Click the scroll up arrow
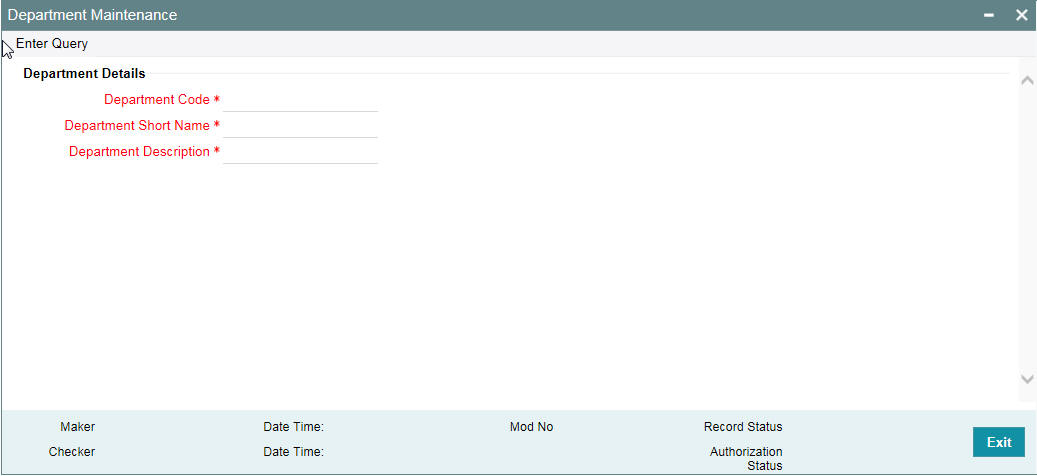Viewport: 1037px width, 476px height. pyautogui.click(x=1027, y=80)
